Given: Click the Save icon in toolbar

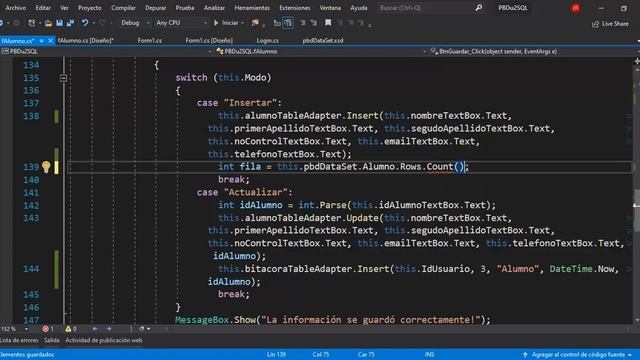Looking at the screenshot, I should [60, 23].
